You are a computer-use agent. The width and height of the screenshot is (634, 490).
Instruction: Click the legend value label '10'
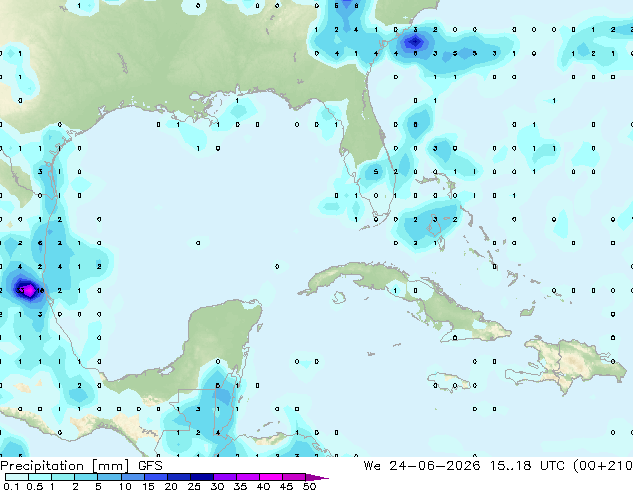(x=125, y=486)
